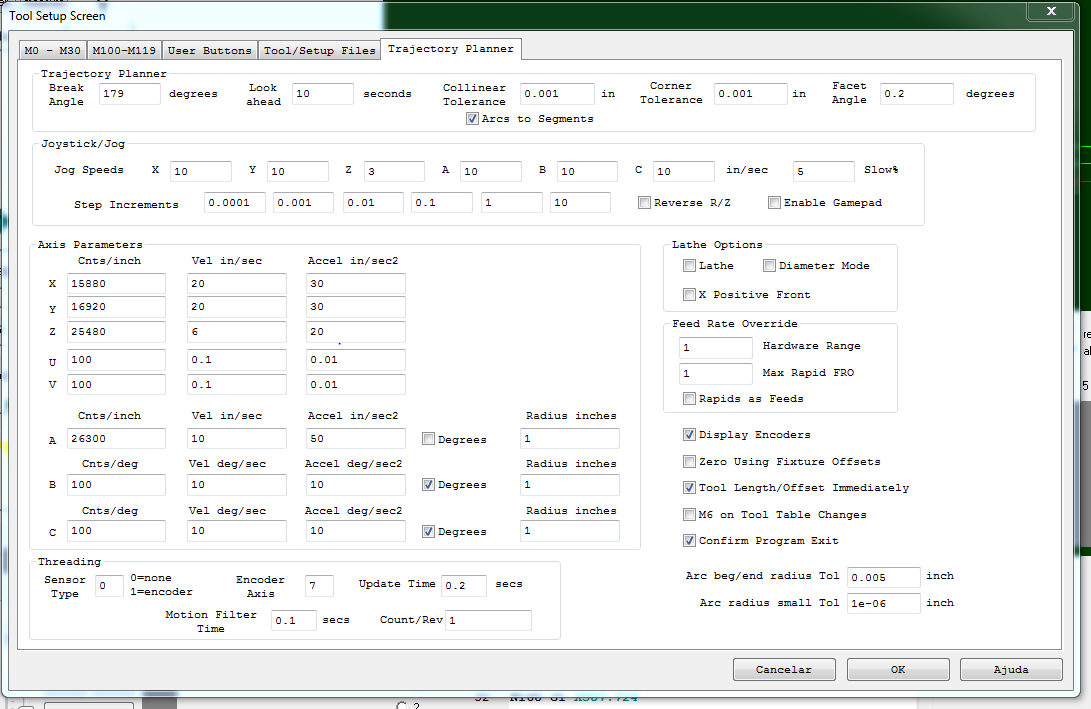Image resolution: width=1091 pixels, height=709 pixels.
Task: Check Zero Using Fixture Offsets
Action: 690,462
